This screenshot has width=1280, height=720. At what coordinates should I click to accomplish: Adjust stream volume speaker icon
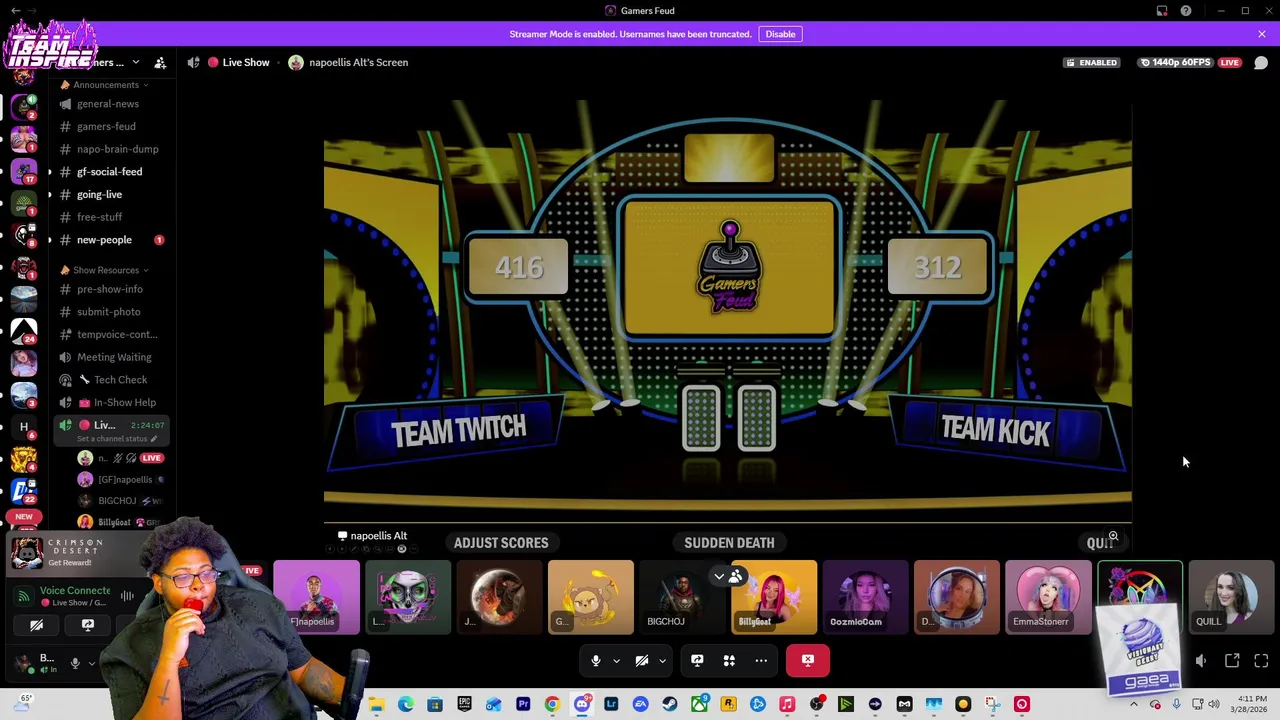(x=1201, y=661)
